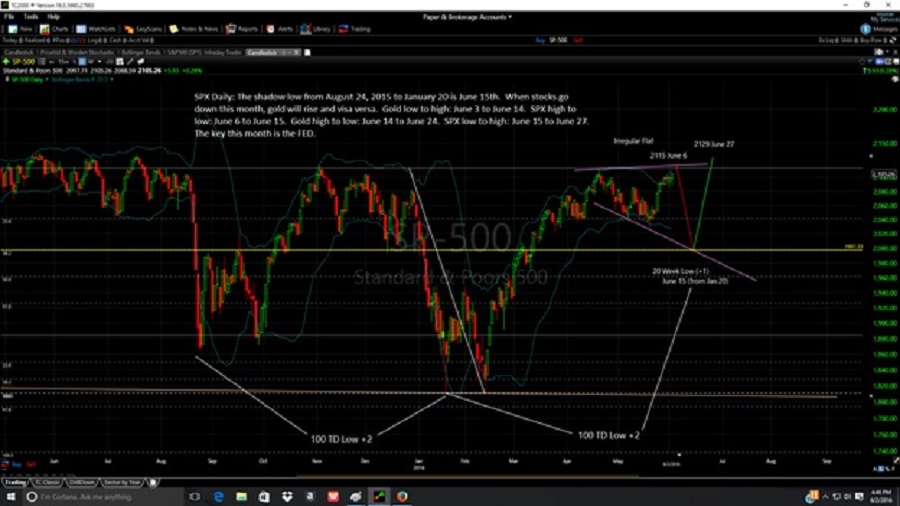Viewport: 900px width, 506px height.
Task: Click the chart template grid icon
Action: tap(119, 61)
